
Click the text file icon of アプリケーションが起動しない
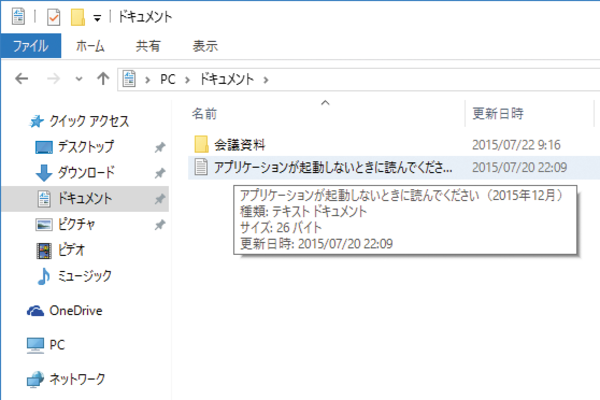[201, 167]
